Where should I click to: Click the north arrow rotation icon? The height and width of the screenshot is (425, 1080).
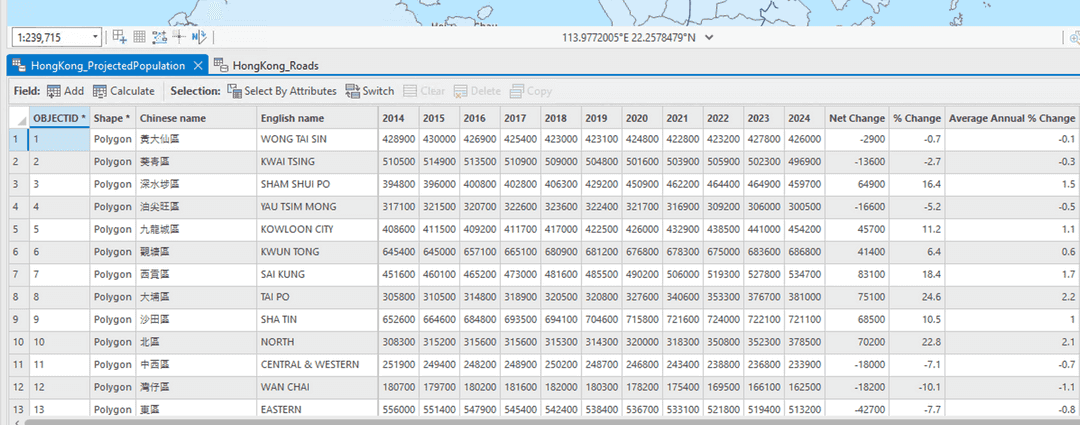point(198,37)
